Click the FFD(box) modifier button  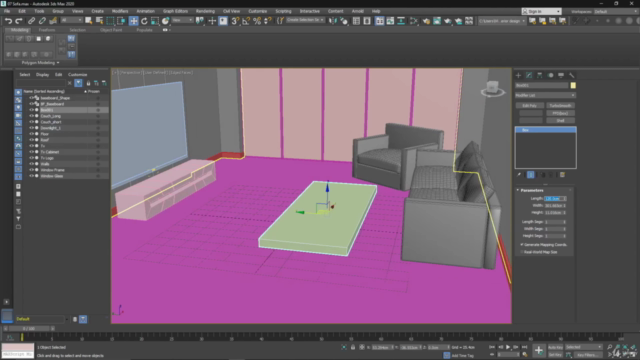pos(560,113)
